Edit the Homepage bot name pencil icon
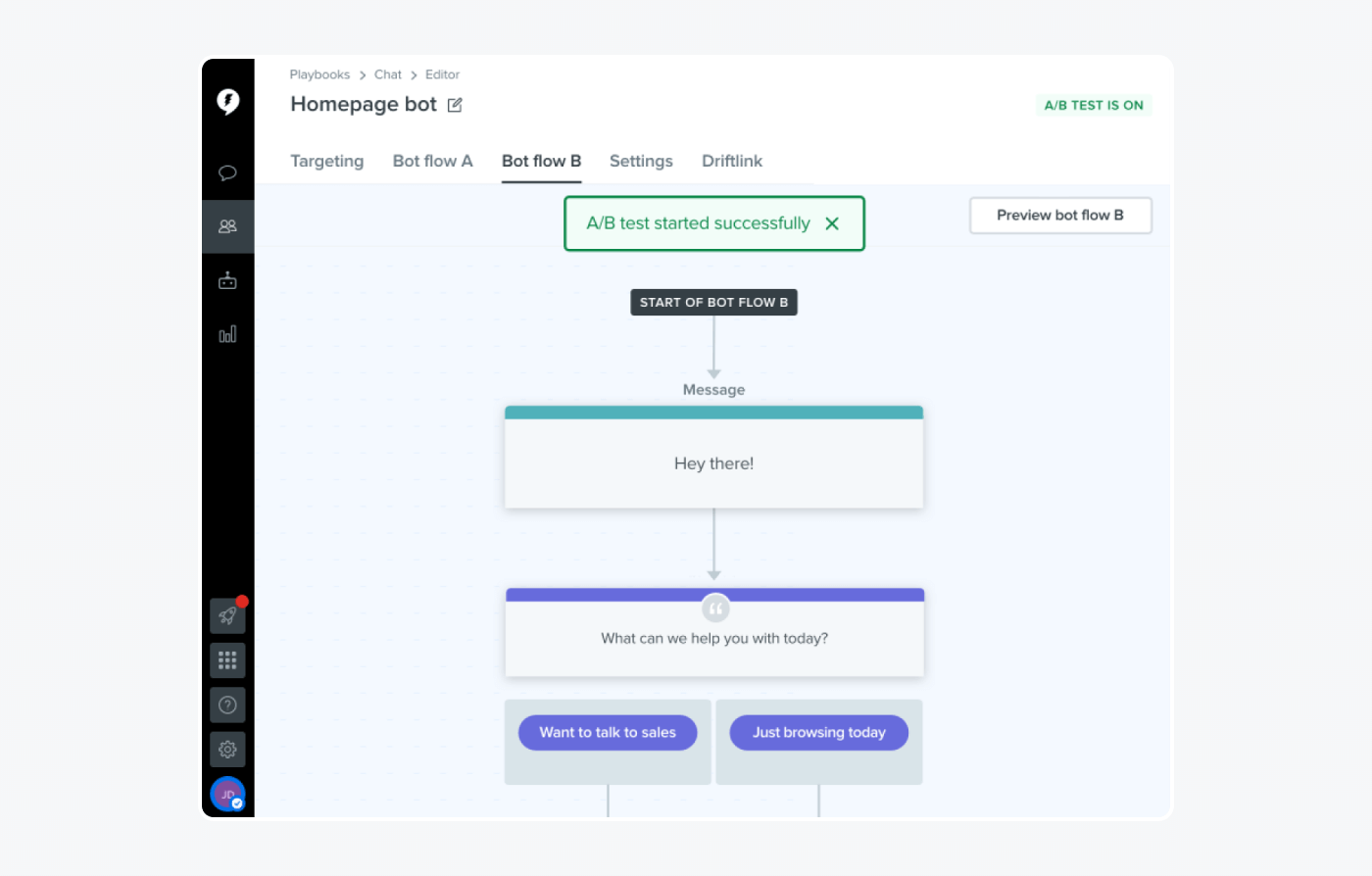 coord(455,105)
